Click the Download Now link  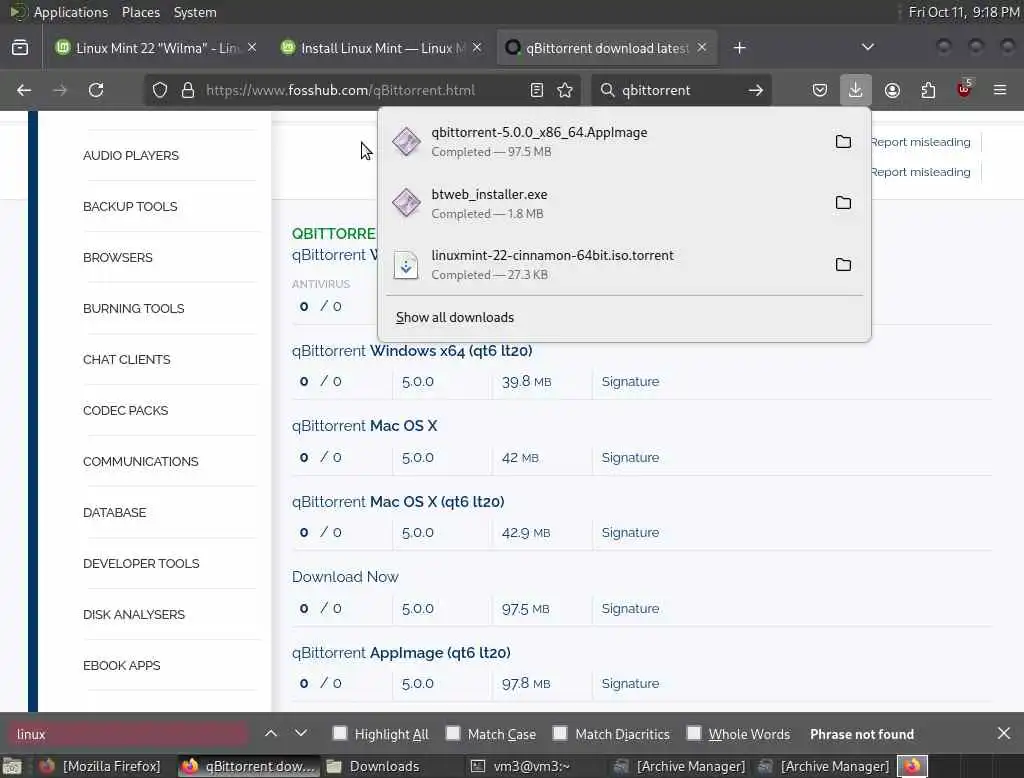coord(345,577)
